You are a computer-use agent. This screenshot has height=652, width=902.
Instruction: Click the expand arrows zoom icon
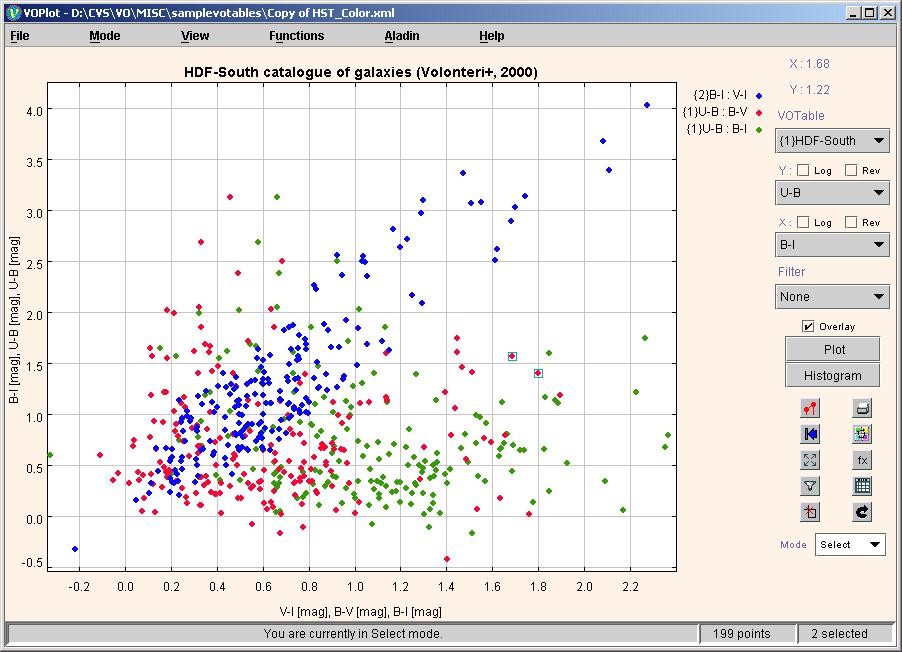[x=811, y=460]
